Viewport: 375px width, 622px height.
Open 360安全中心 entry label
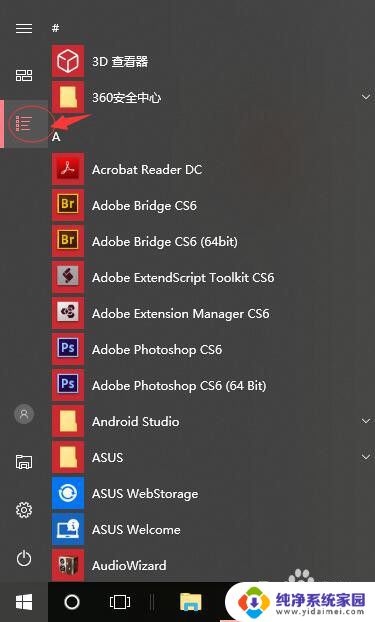pyautogui.click(x=127, y=98)
